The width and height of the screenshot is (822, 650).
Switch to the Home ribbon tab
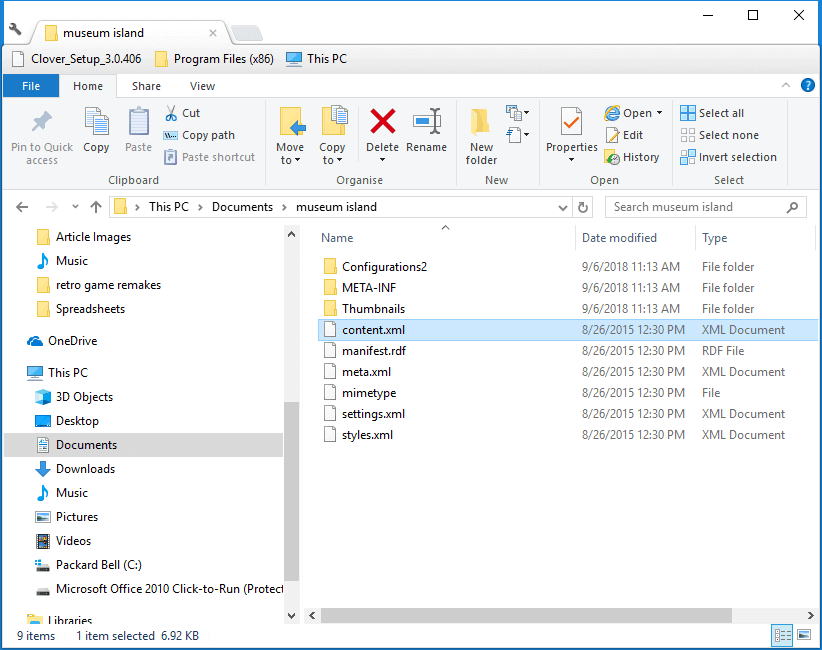[88, 86]
